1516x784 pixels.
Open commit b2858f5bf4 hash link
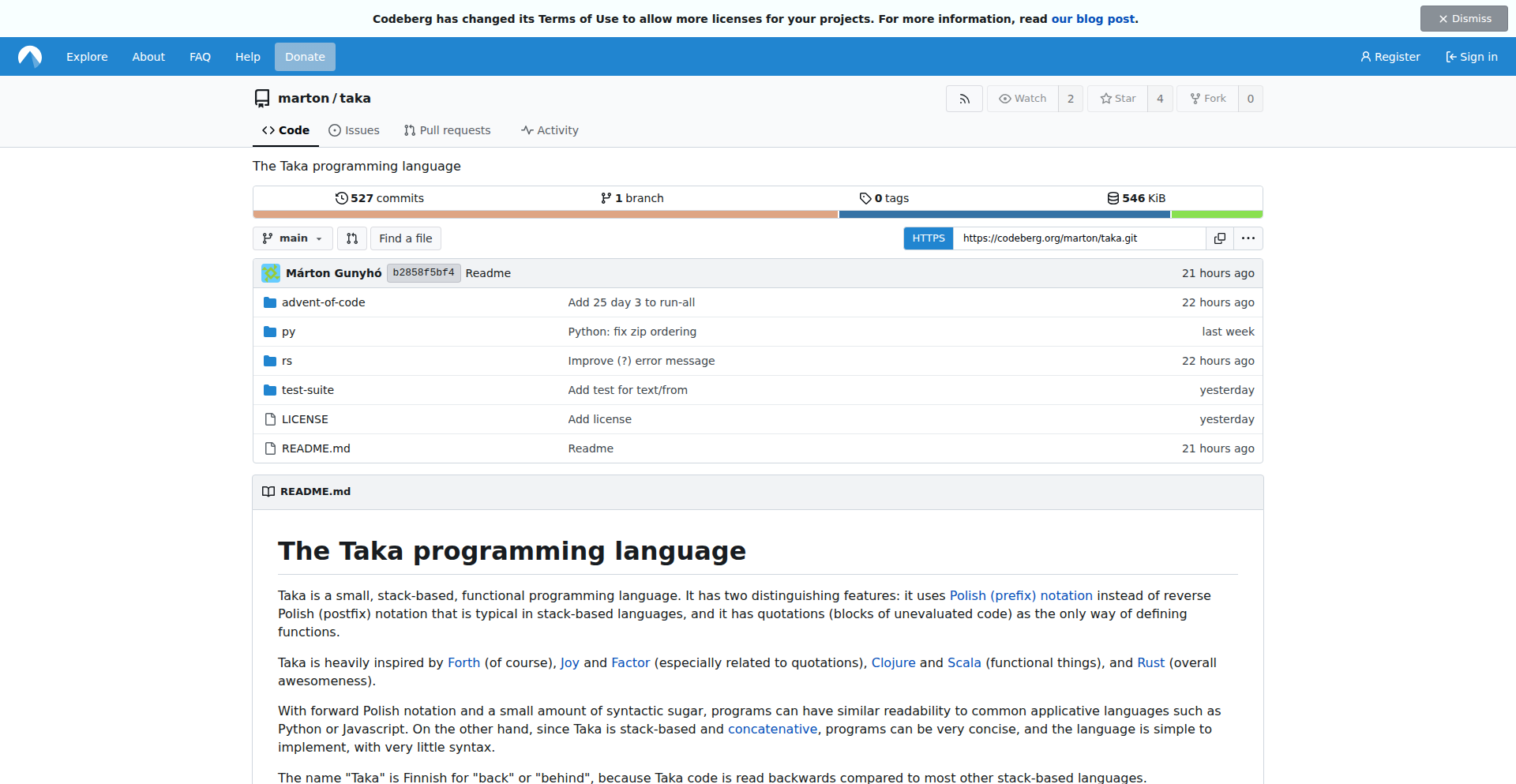point(423,273)
